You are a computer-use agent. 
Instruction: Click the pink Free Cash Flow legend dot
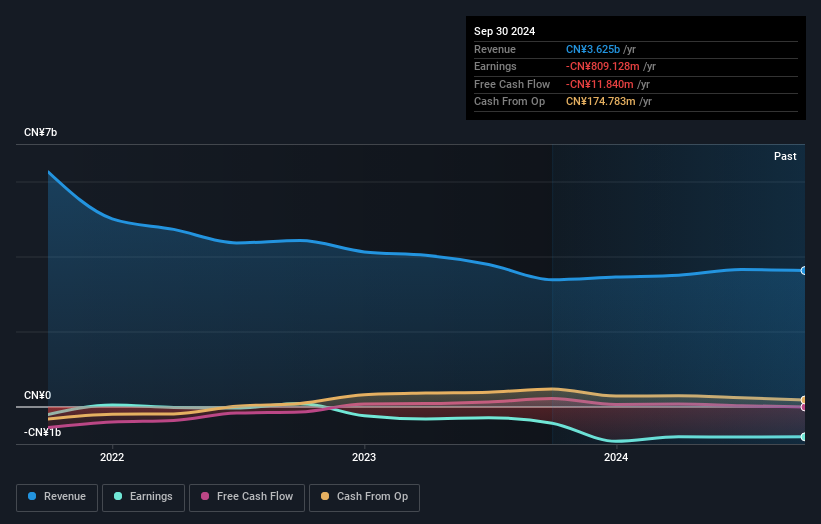click(x=205, y=496)
